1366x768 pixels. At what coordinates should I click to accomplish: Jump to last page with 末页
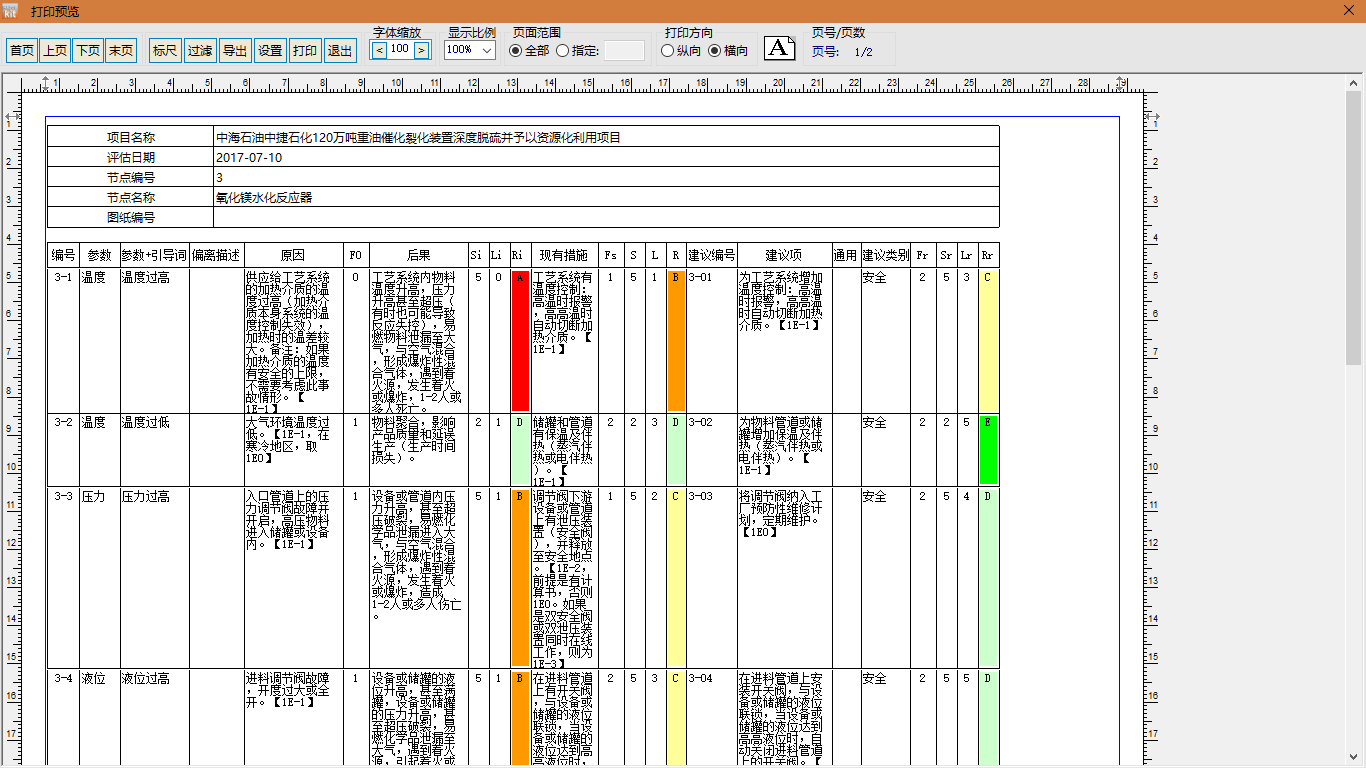(x=121, y=50)
